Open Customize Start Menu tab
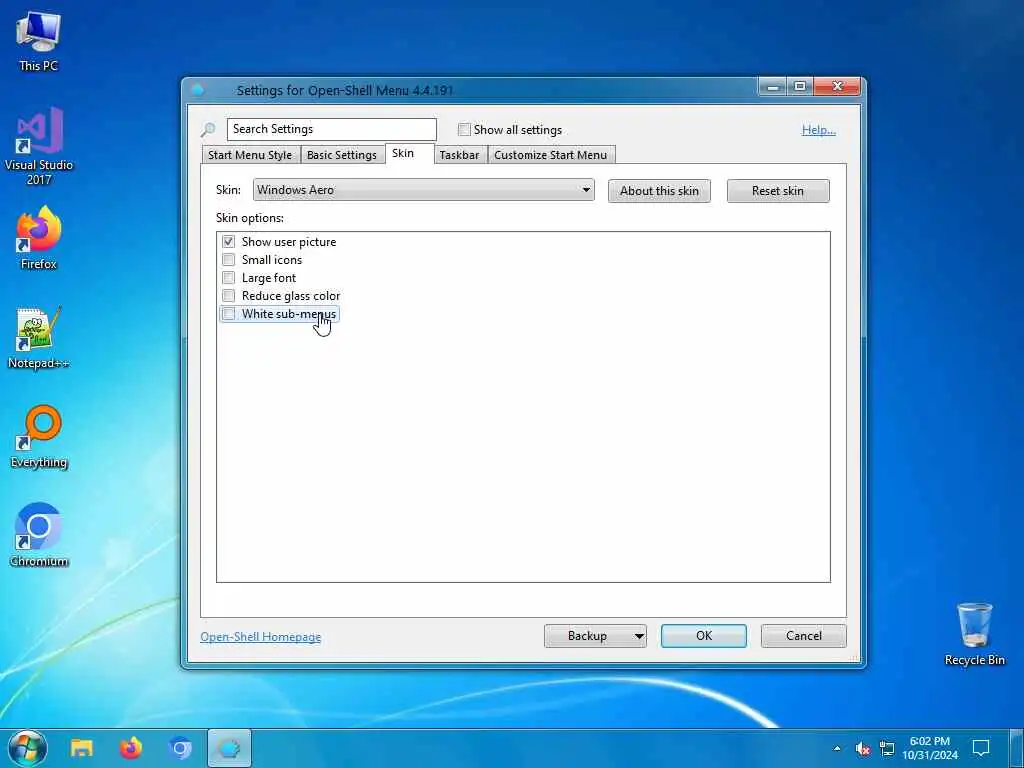 [x=551, y=155]
